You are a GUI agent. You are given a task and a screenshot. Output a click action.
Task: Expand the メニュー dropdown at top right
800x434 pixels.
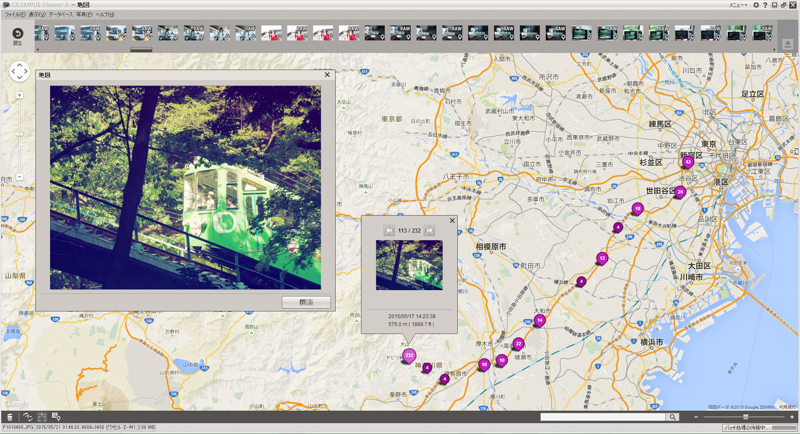click(738, 5)
